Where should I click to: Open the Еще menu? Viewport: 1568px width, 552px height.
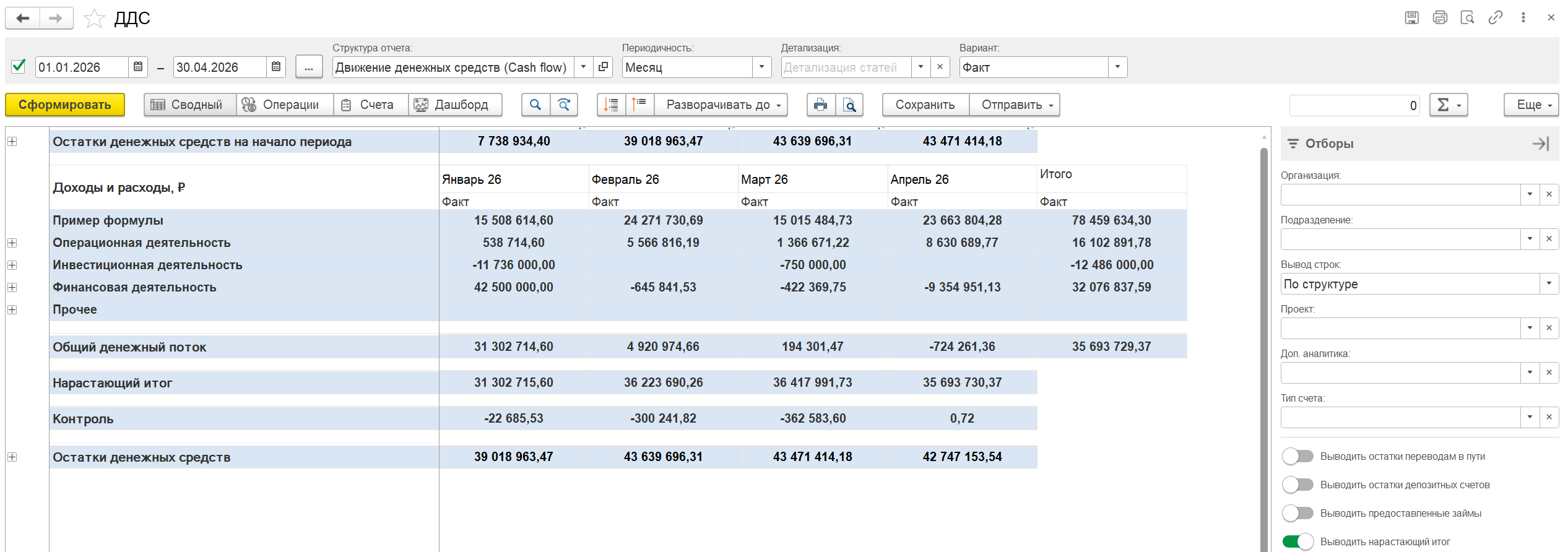pos(1531,105)
